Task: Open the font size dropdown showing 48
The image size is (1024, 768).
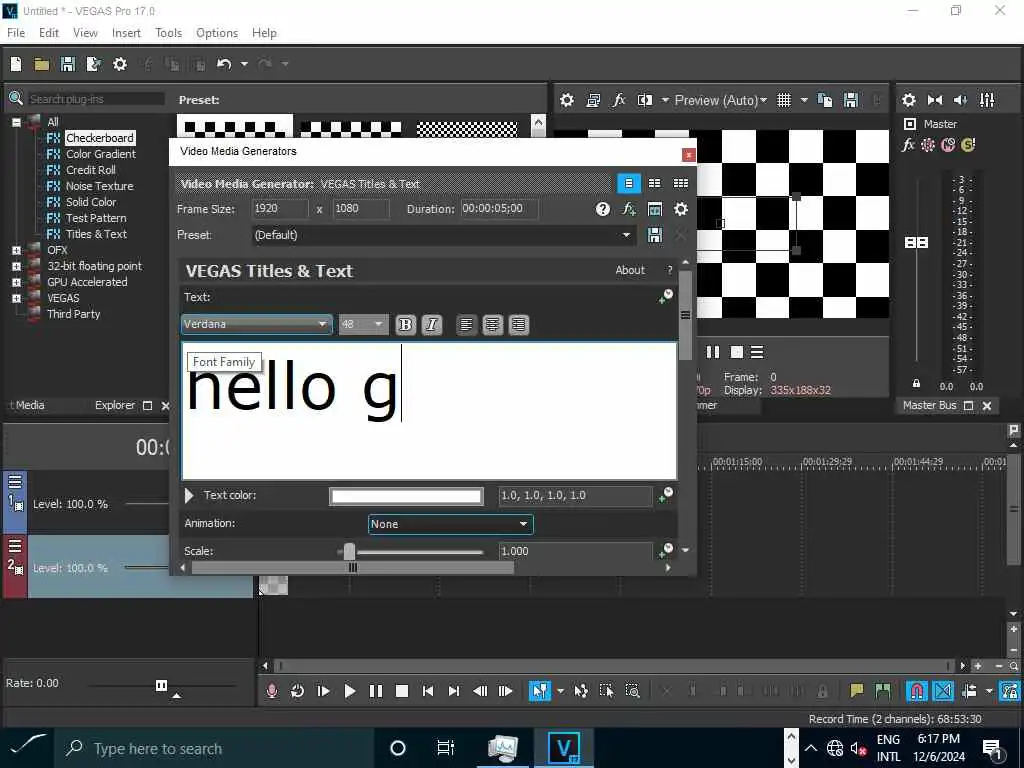Action: 362,324
